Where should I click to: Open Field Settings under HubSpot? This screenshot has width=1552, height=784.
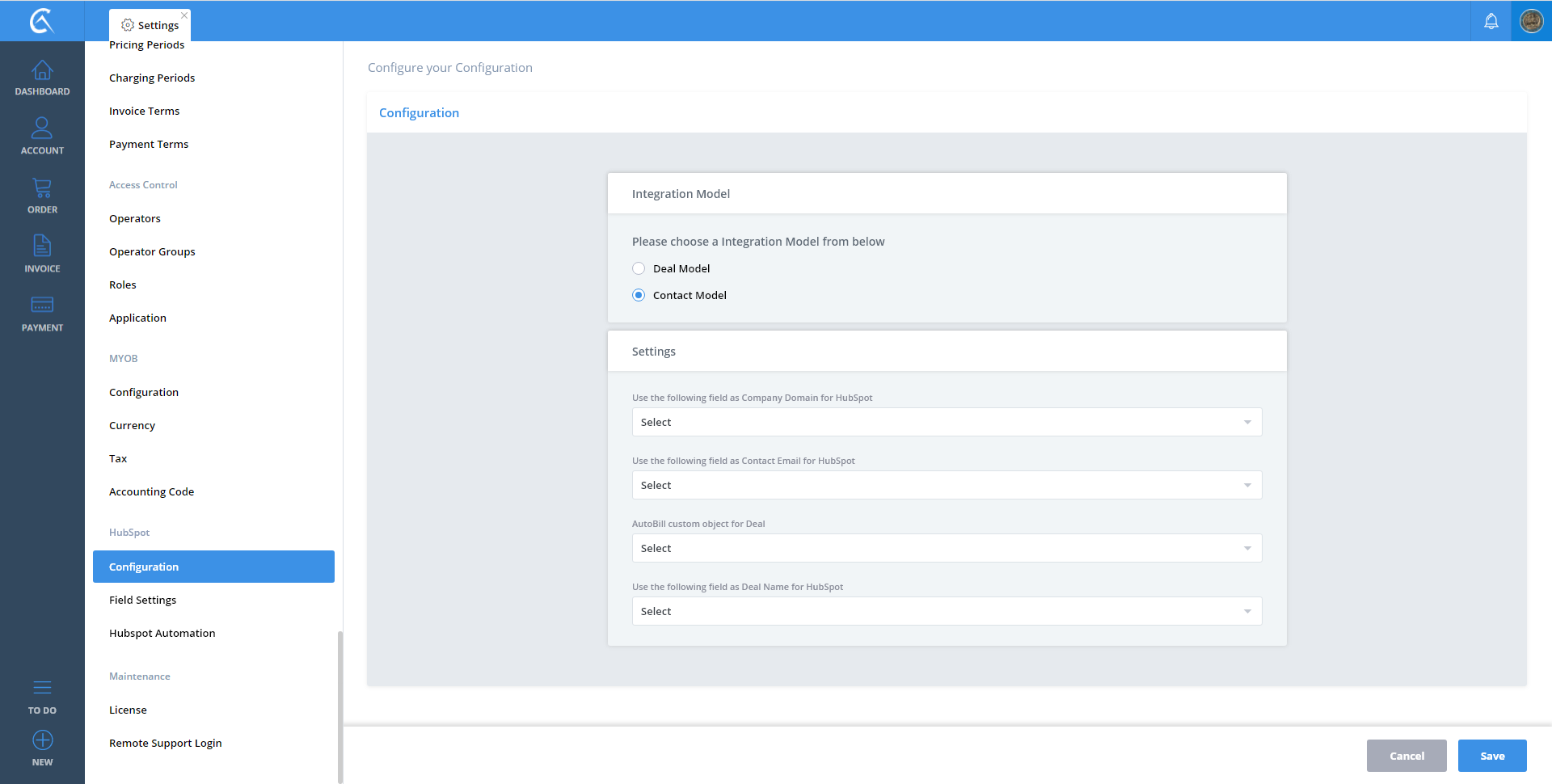[142, 601]
